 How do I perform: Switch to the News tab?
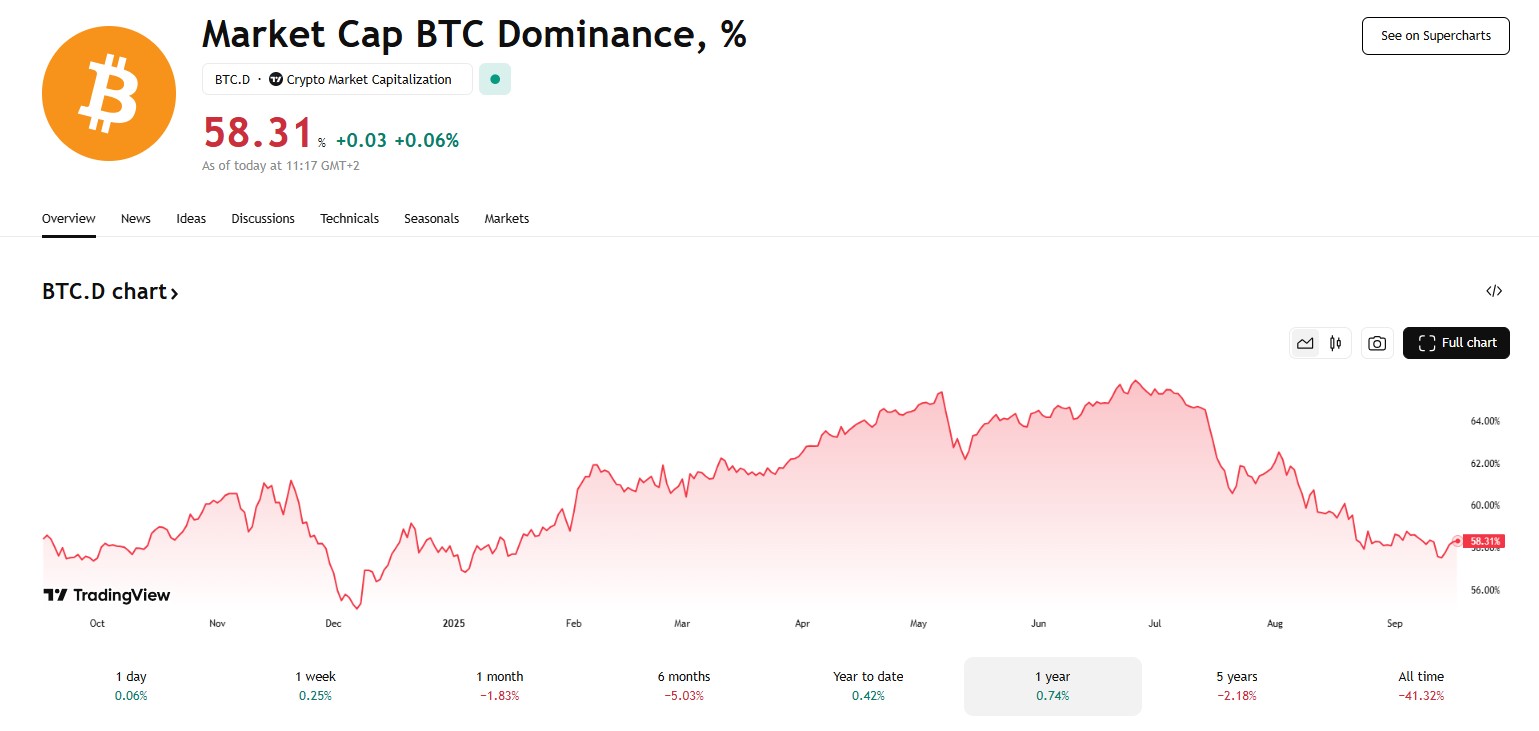(136, 218)
